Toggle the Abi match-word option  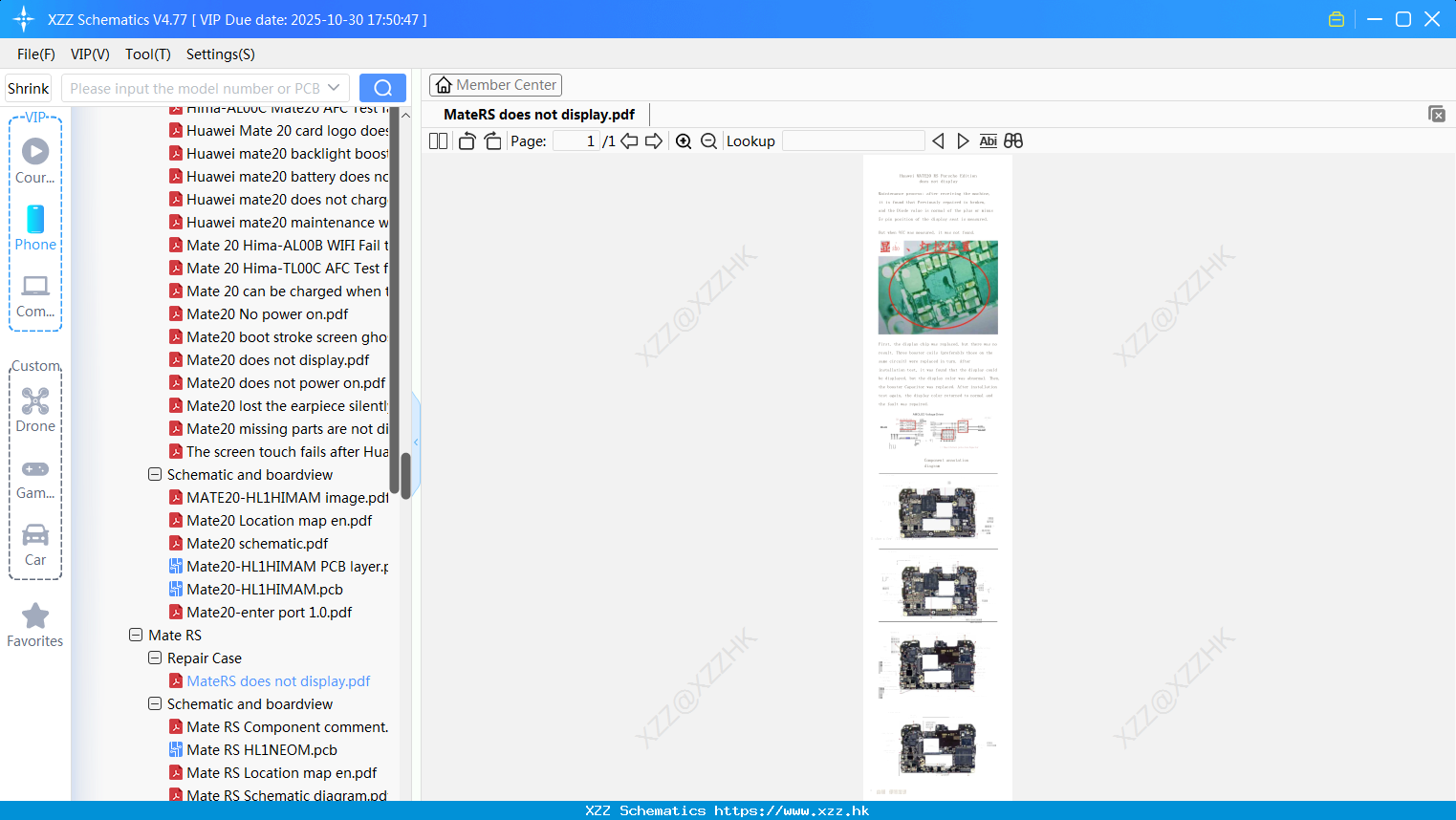click(989, 140)
